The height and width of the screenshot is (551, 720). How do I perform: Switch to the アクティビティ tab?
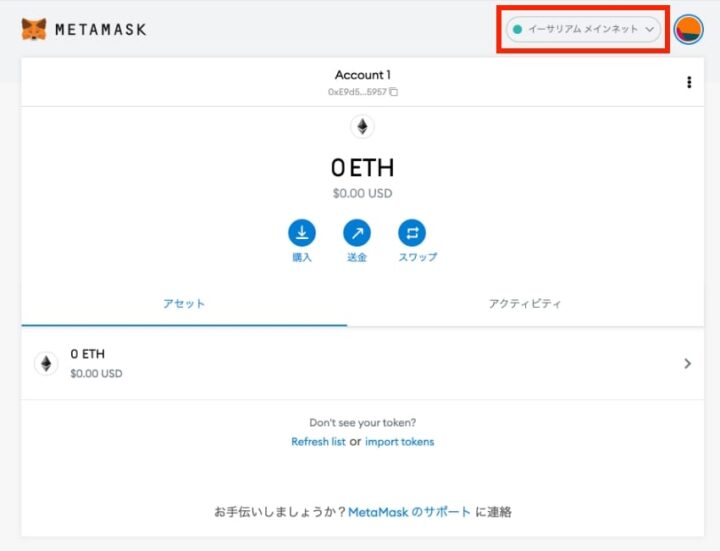[x=525, y=303]
